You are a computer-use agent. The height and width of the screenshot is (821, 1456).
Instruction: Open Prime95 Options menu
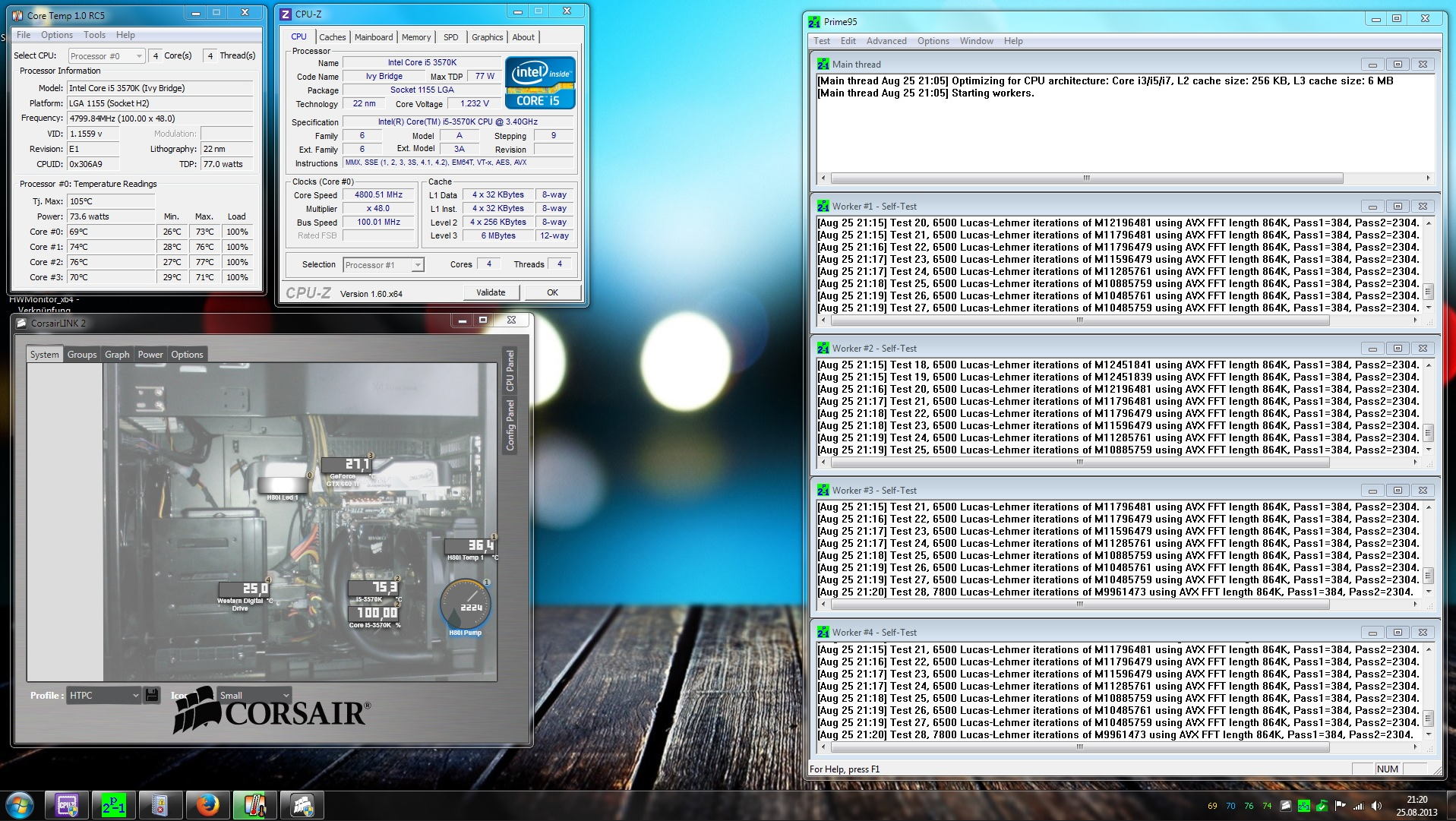(x=933, y=41)
